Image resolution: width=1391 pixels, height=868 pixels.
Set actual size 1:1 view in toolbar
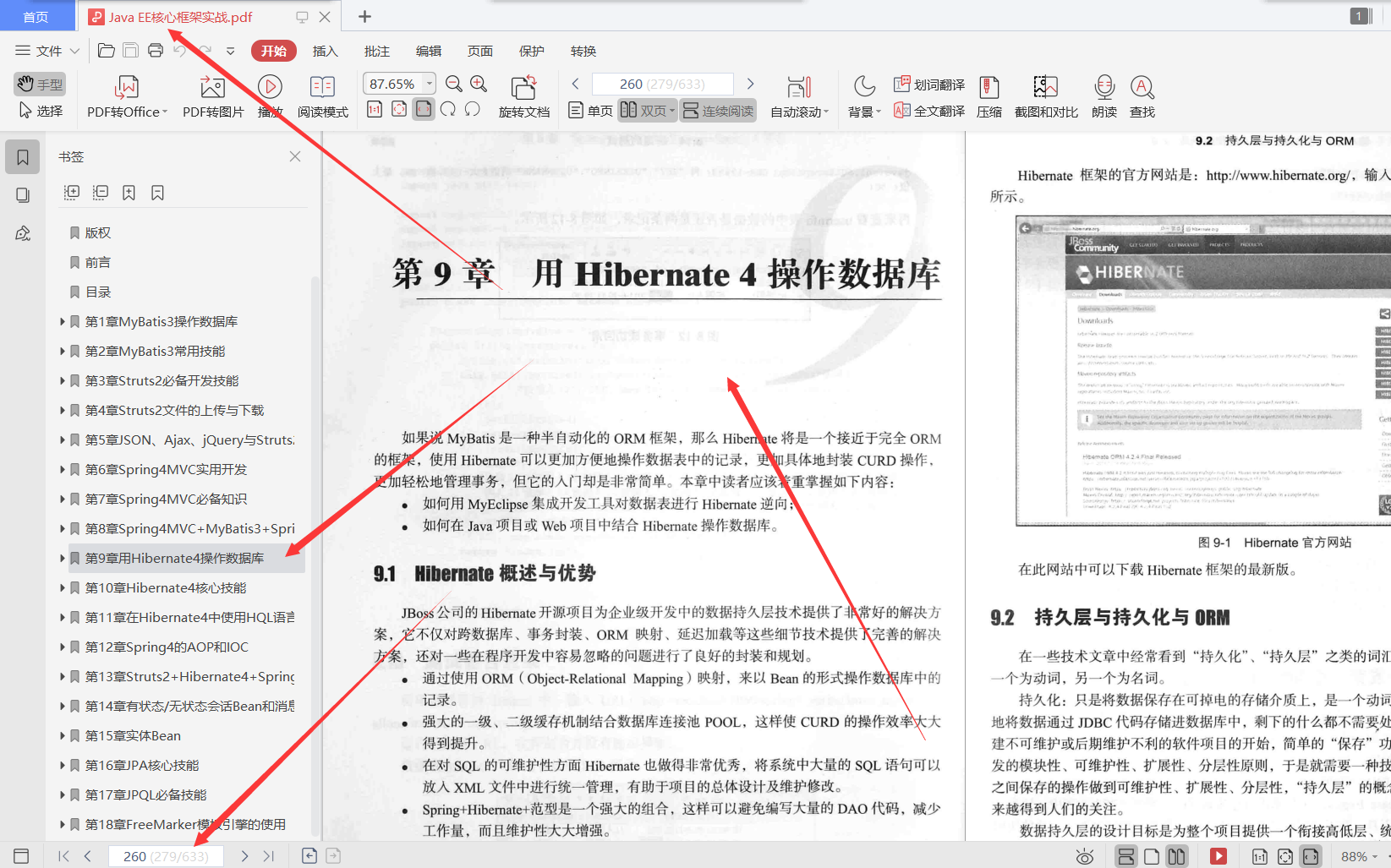tap(375, 109)
